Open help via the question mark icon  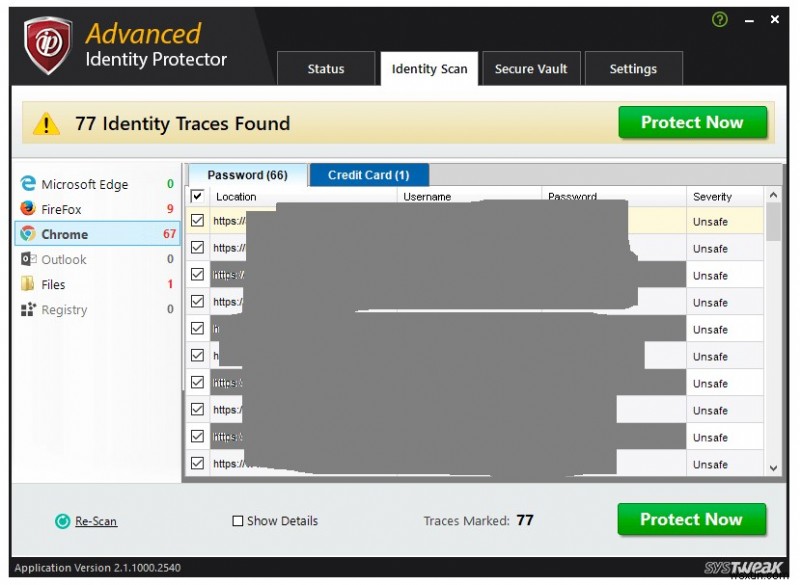coord(719,19)
